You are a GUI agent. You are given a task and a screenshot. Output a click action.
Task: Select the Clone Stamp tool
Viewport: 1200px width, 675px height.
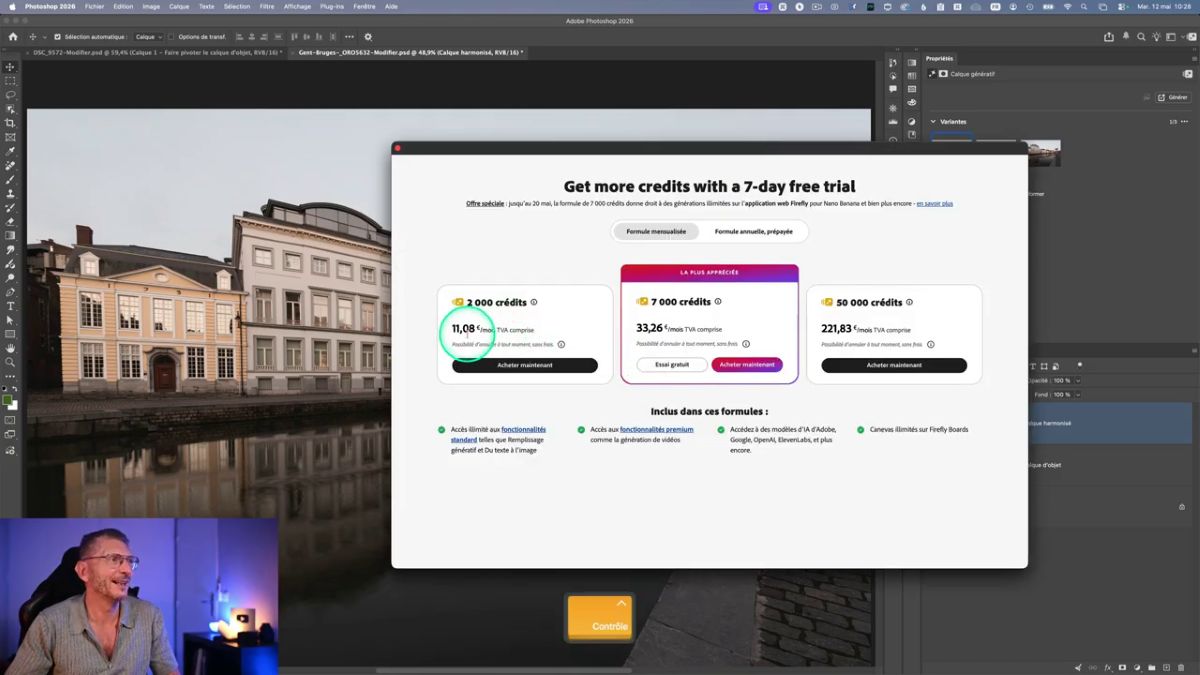(10, 194)
